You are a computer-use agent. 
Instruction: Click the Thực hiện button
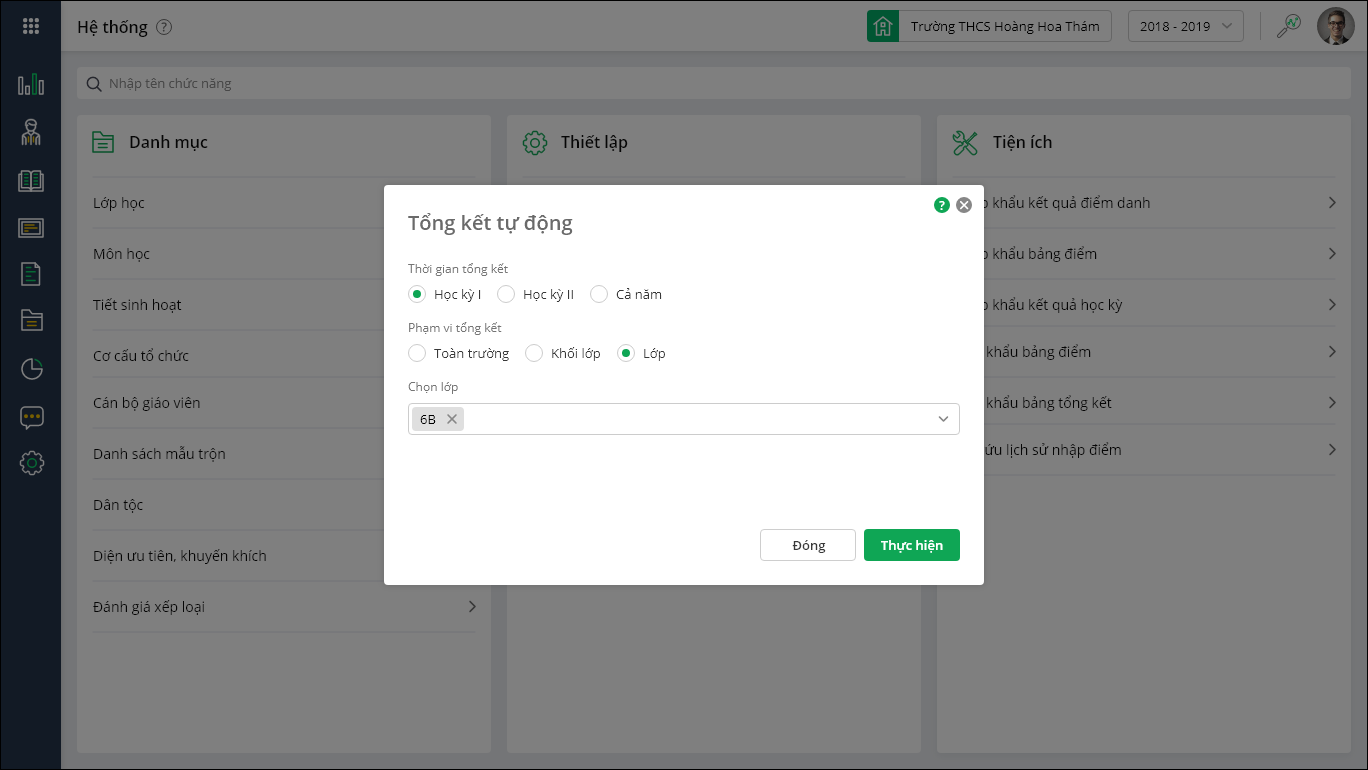[x=911, y=545]
